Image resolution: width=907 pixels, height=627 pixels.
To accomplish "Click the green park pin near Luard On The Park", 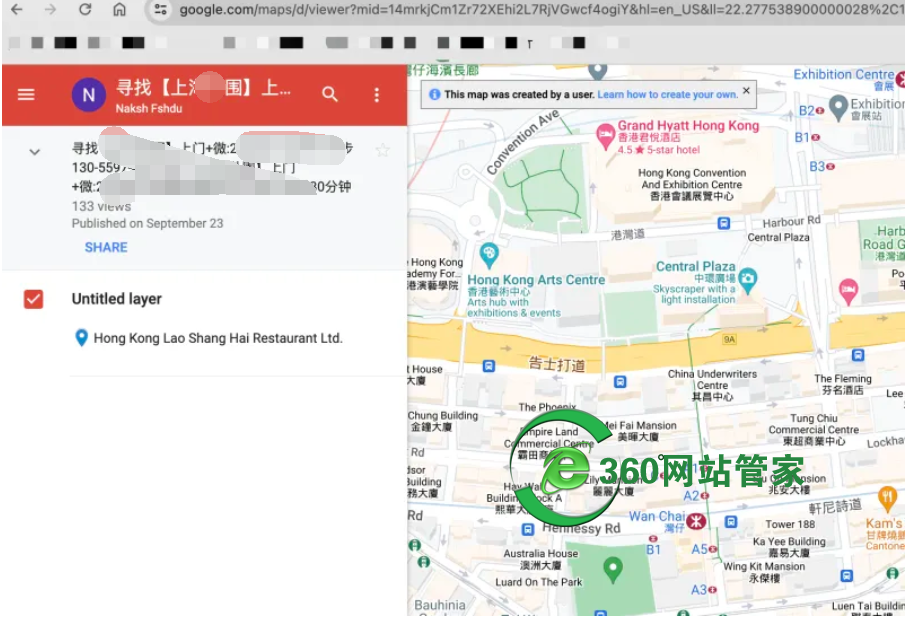I will [613, 569].
